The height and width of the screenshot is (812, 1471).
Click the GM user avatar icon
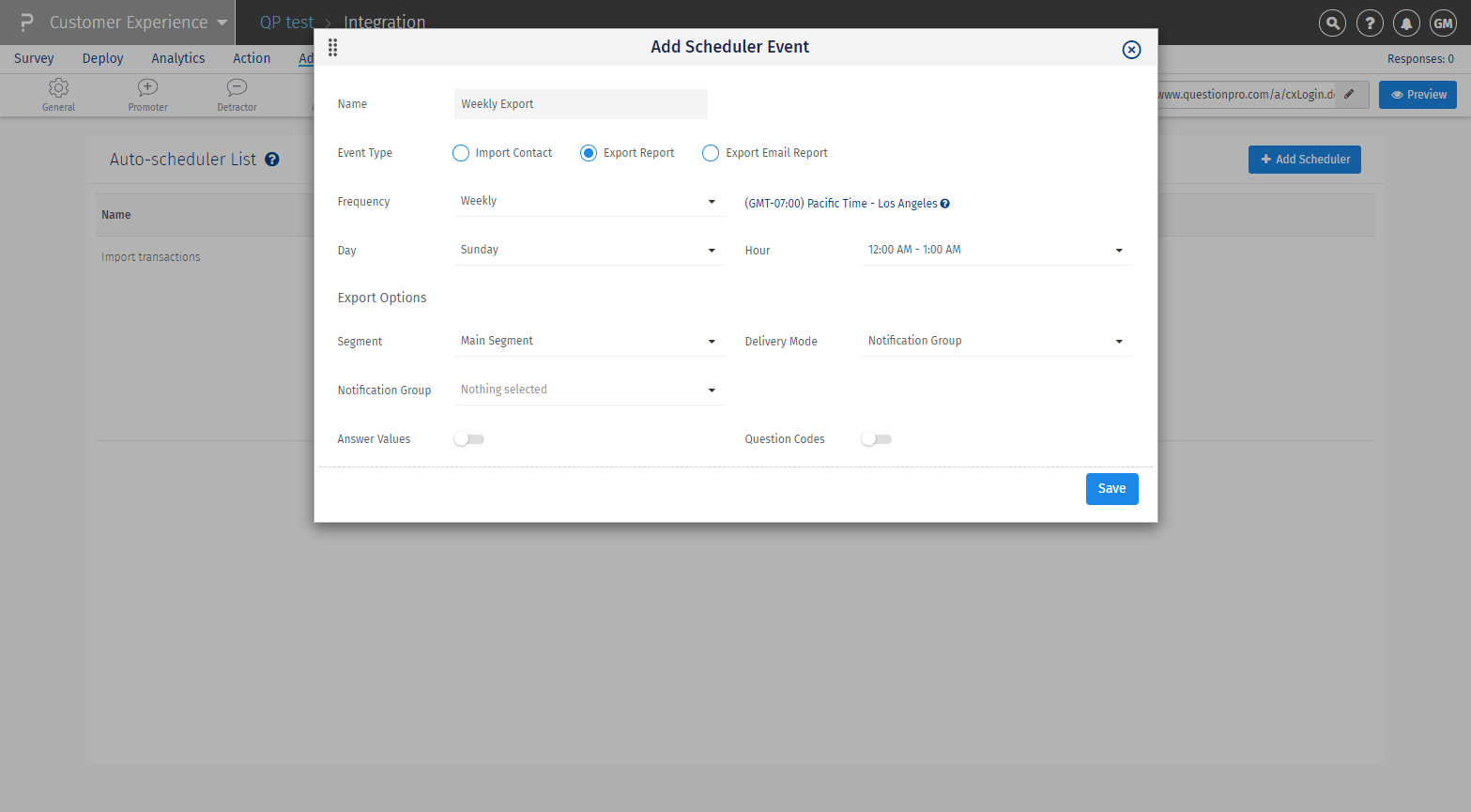[1443, 23]
